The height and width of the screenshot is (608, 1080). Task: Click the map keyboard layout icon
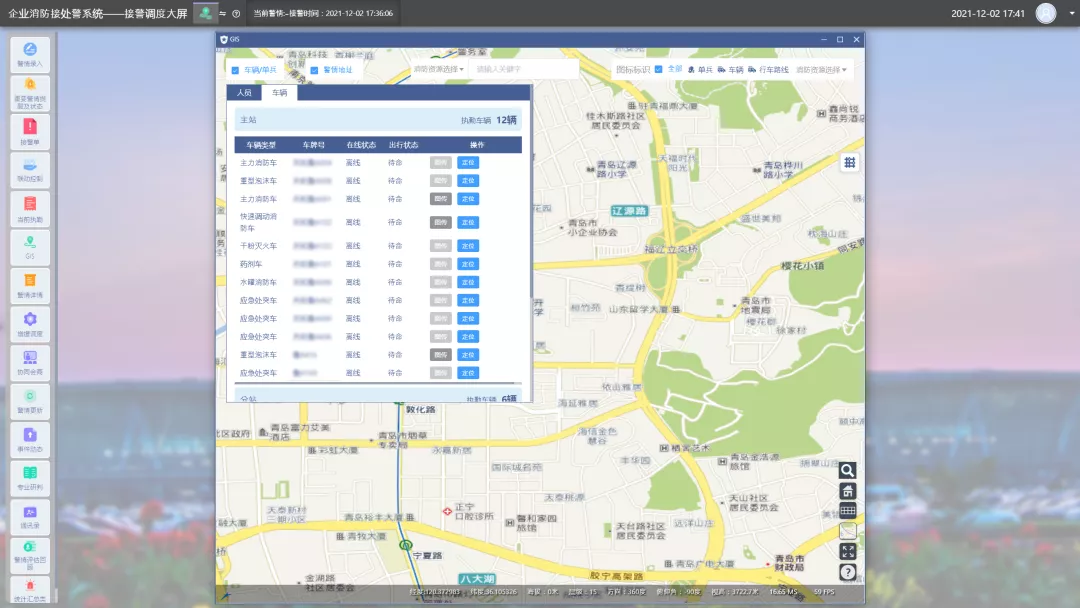pyautogui.click(x=847, y=511)
